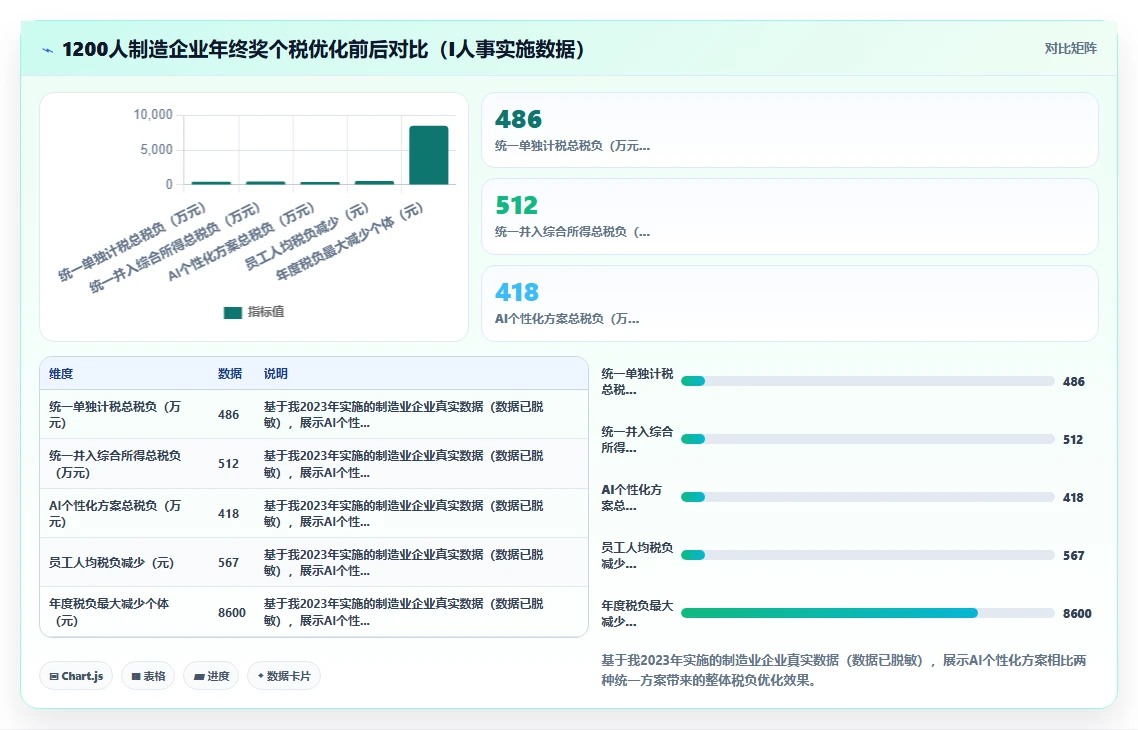Click the 486 value in the table
Screen dimensions: 1138x730
pyautogui.click(x=229, y=414)
